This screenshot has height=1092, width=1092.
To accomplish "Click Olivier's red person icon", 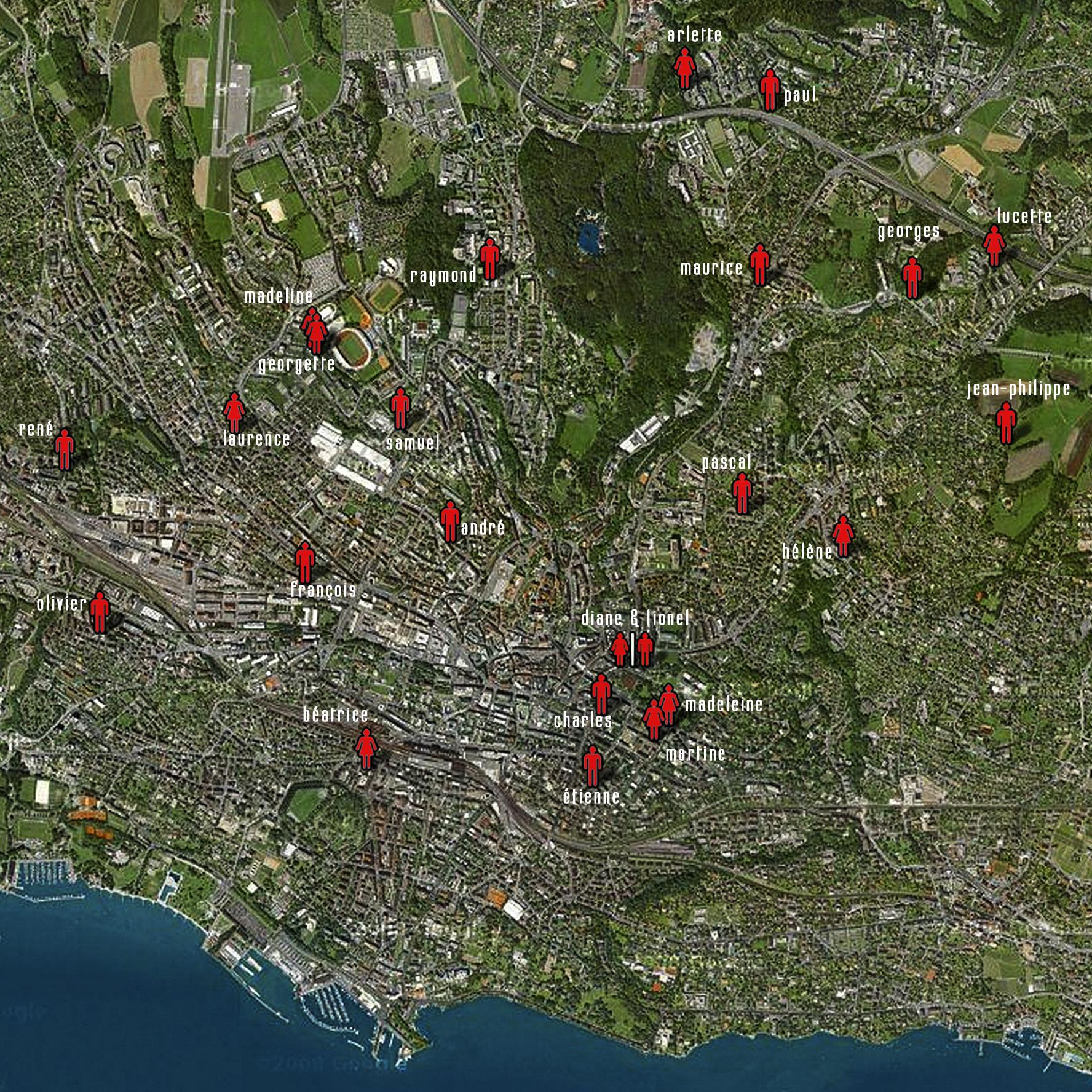I will pos(100,612).
